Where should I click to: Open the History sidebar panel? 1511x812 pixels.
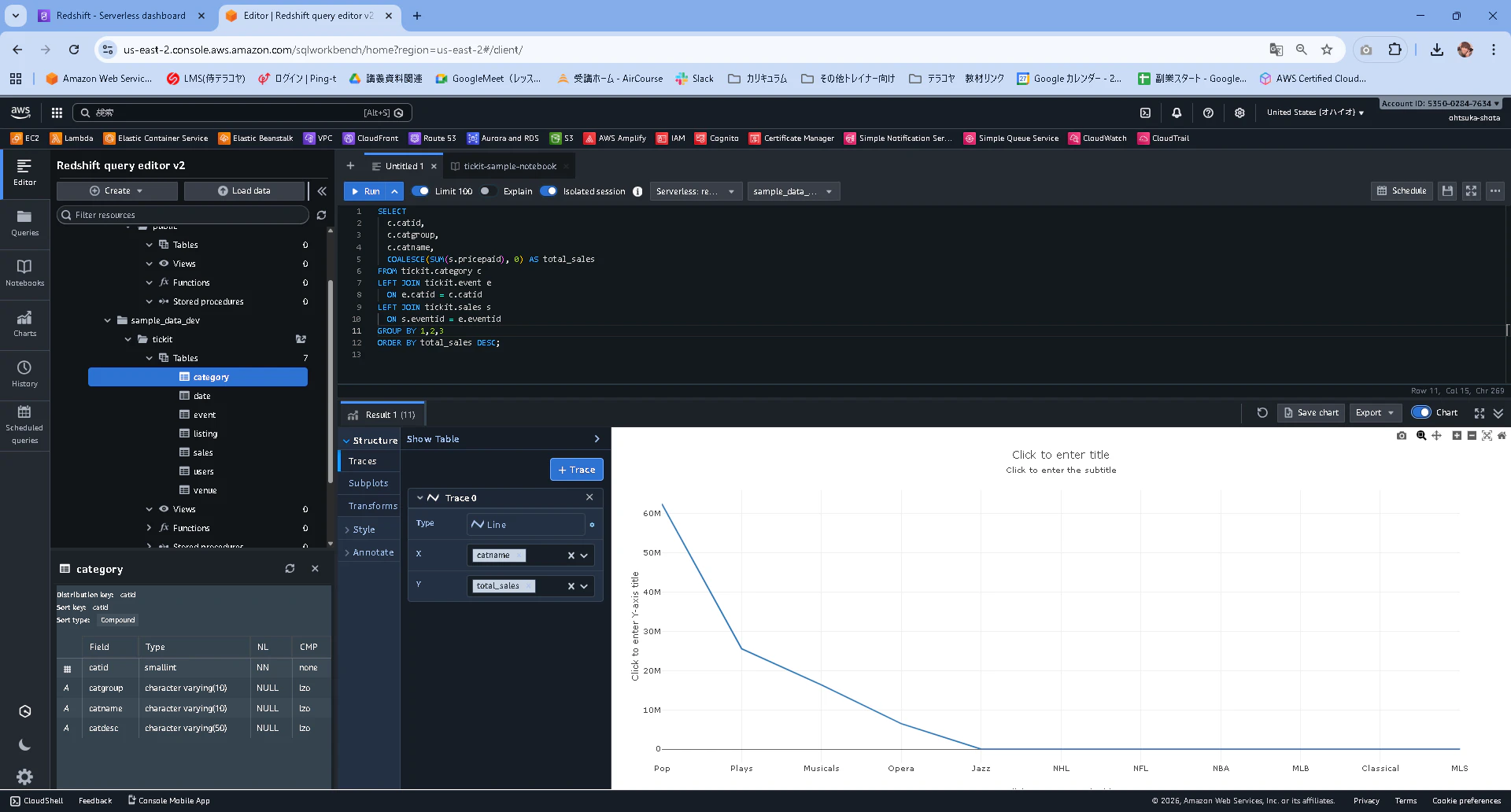tap(24, 373)
